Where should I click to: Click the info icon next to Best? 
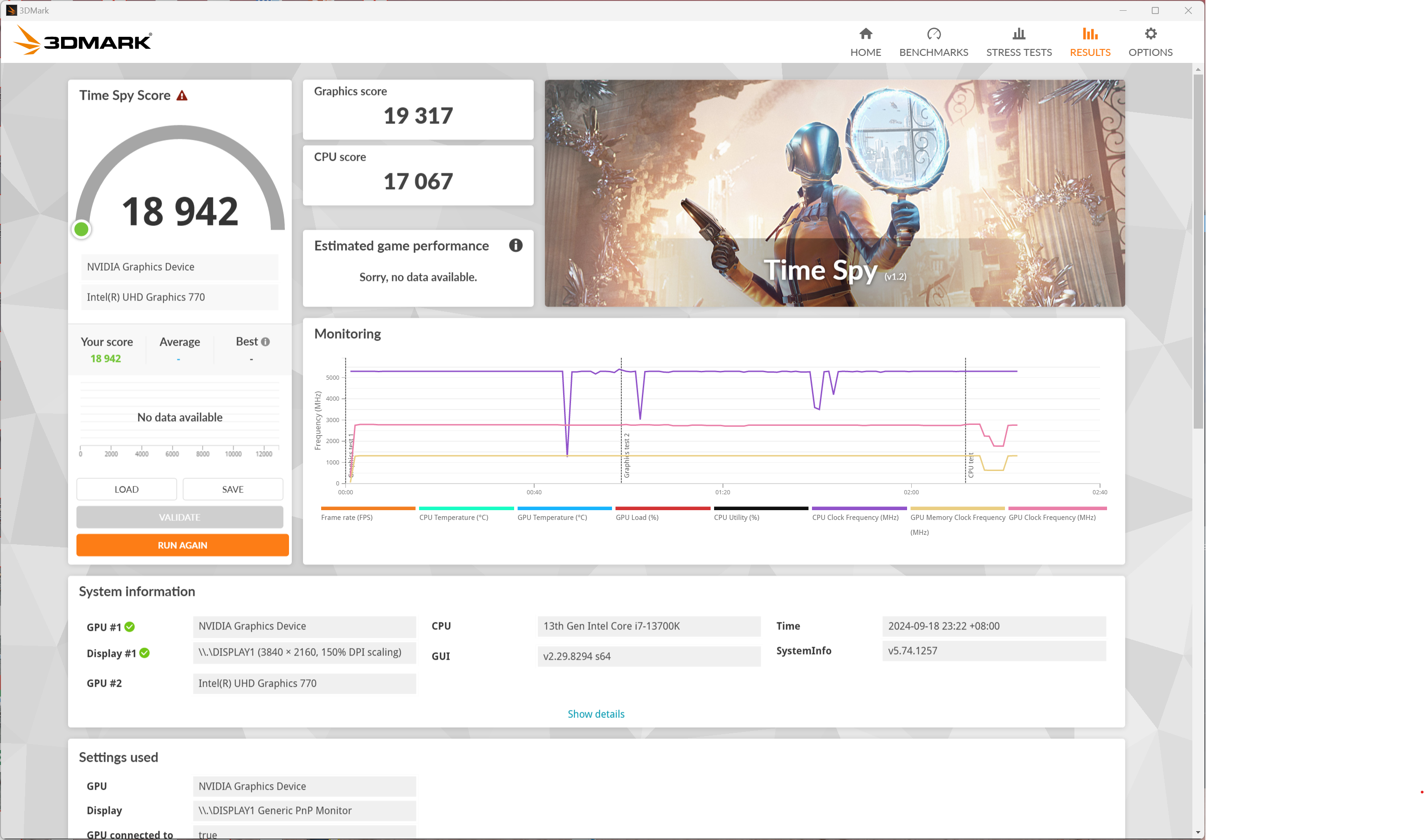(265, 342)
